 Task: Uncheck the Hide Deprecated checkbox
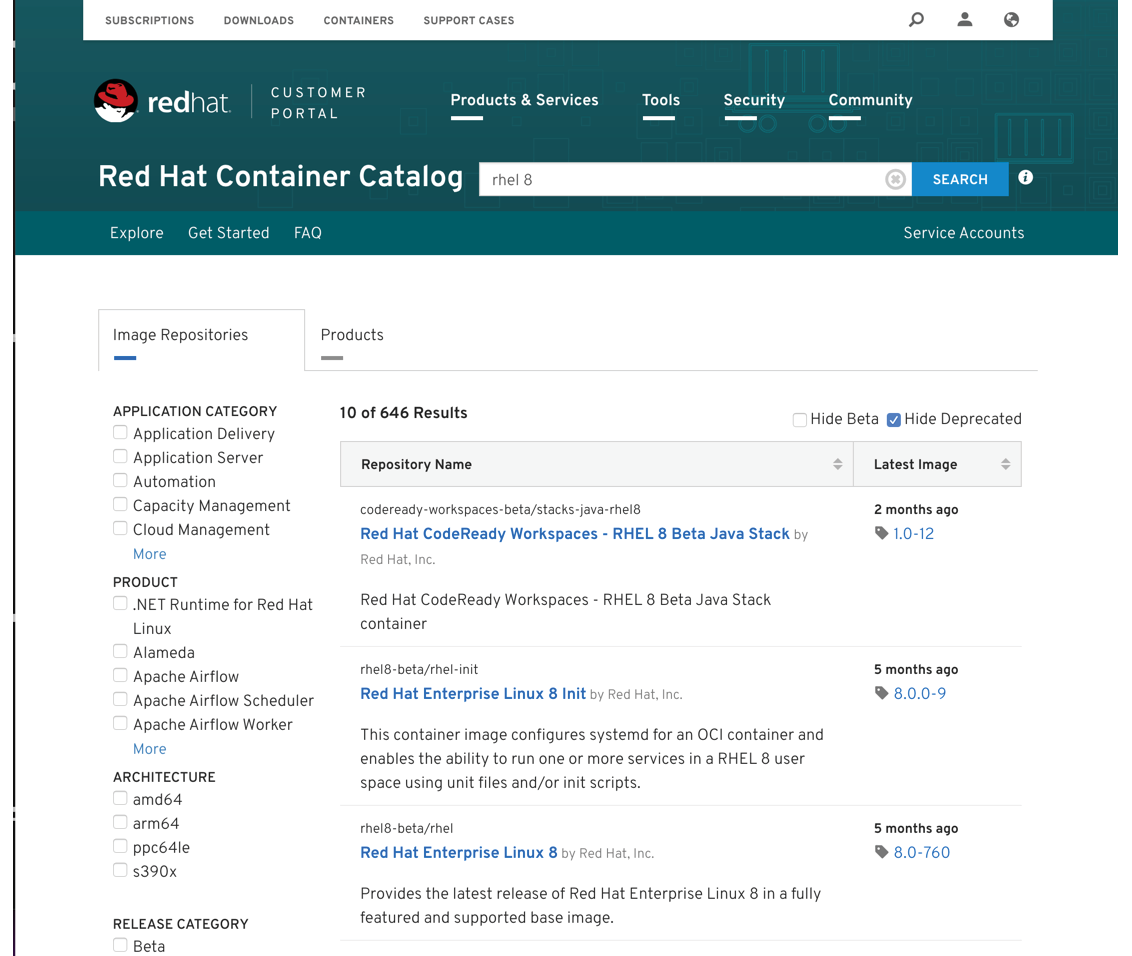894,420
